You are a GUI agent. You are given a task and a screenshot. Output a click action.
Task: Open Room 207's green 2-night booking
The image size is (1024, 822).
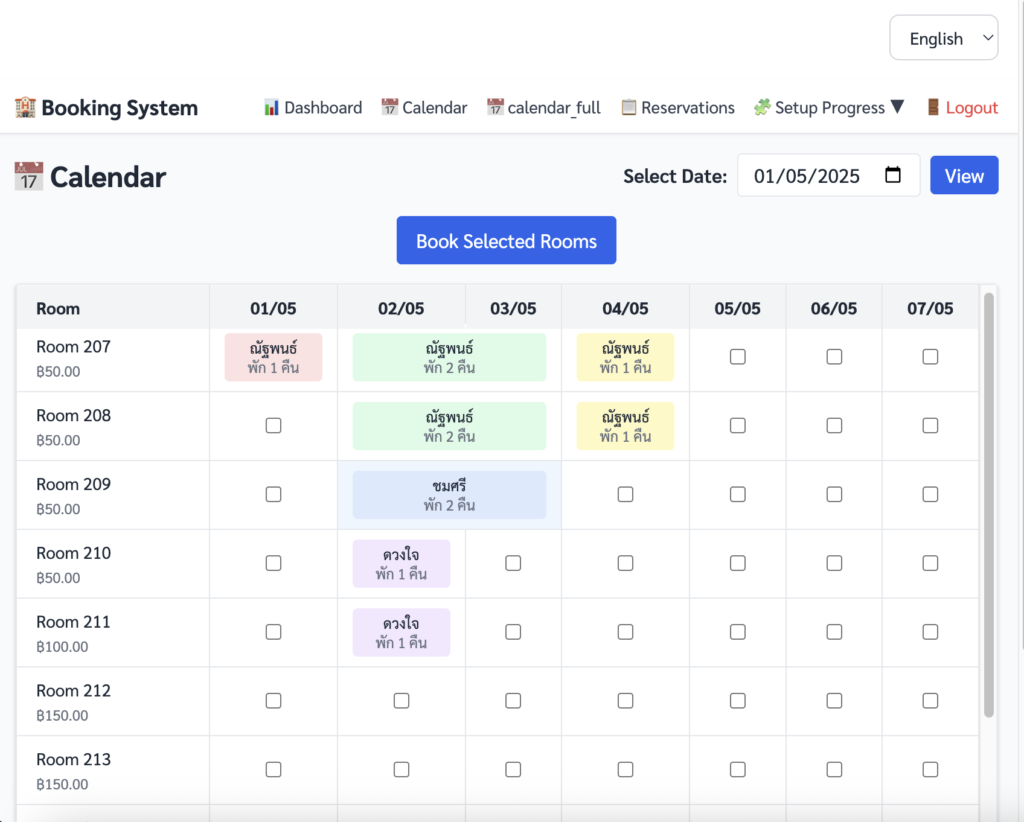click(x=449, y=357)
